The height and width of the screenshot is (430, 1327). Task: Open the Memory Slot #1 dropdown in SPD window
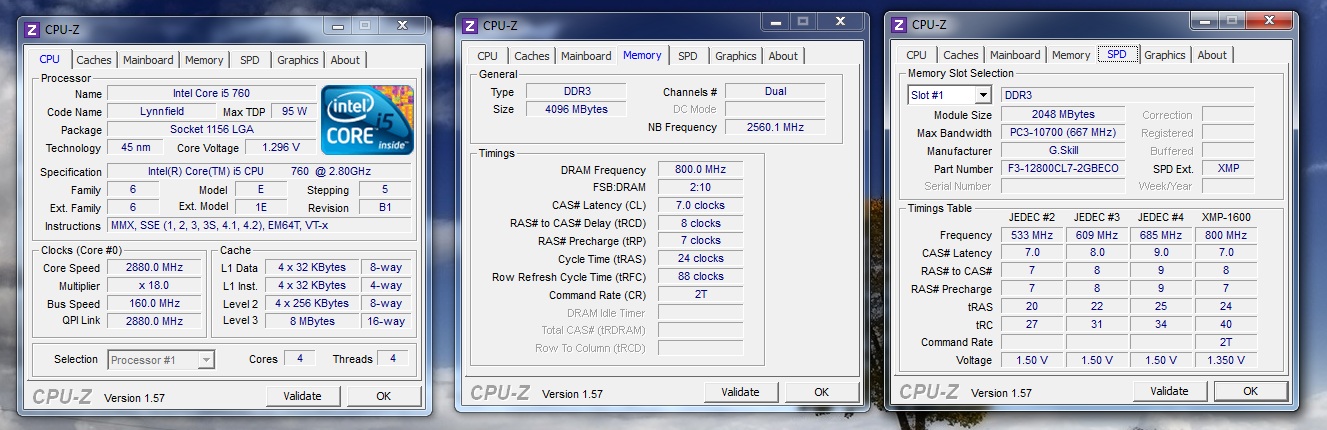982,95
